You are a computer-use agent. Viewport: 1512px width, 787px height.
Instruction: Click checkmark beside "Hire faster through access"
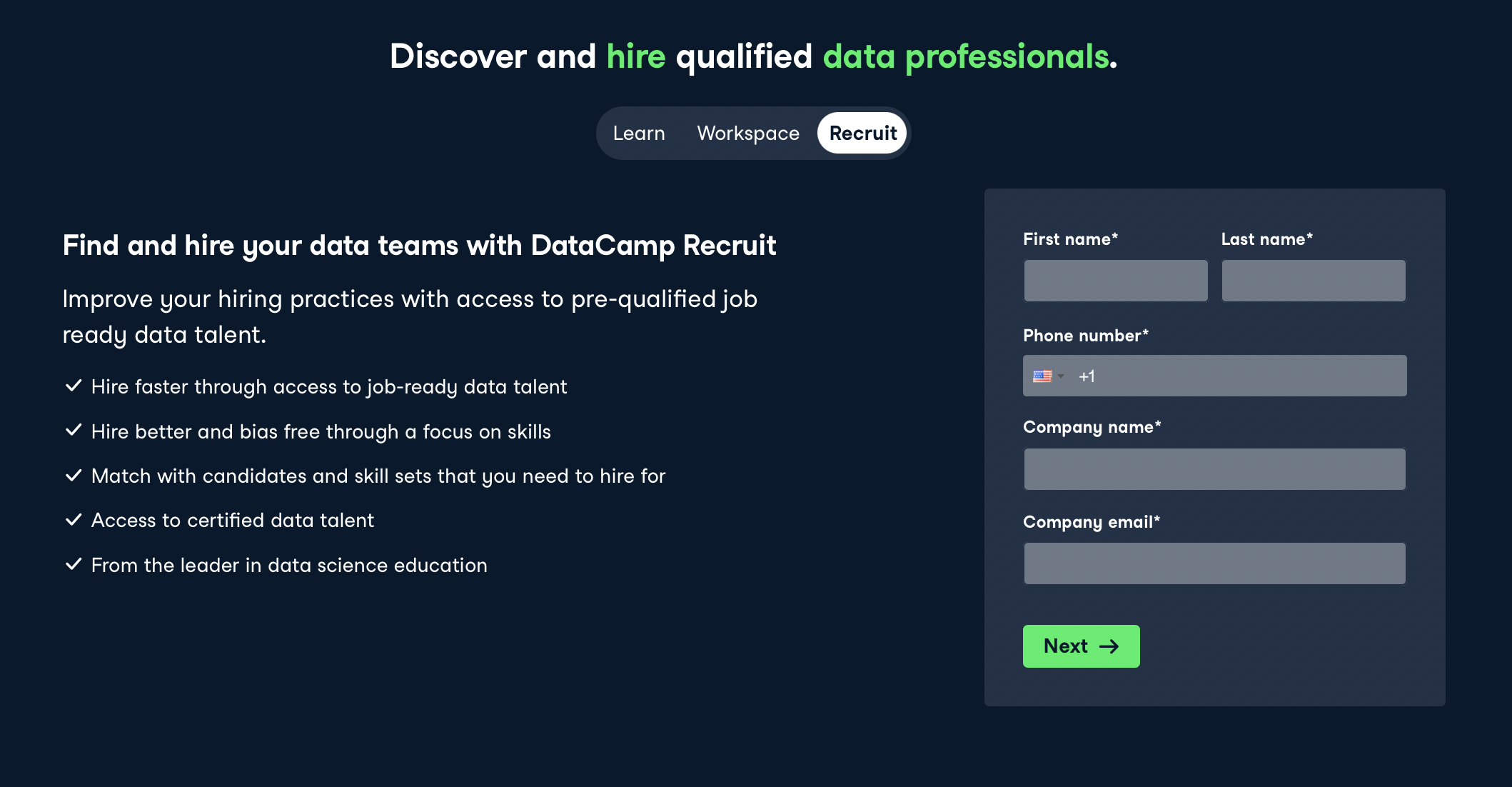click(x=74, y=386)
